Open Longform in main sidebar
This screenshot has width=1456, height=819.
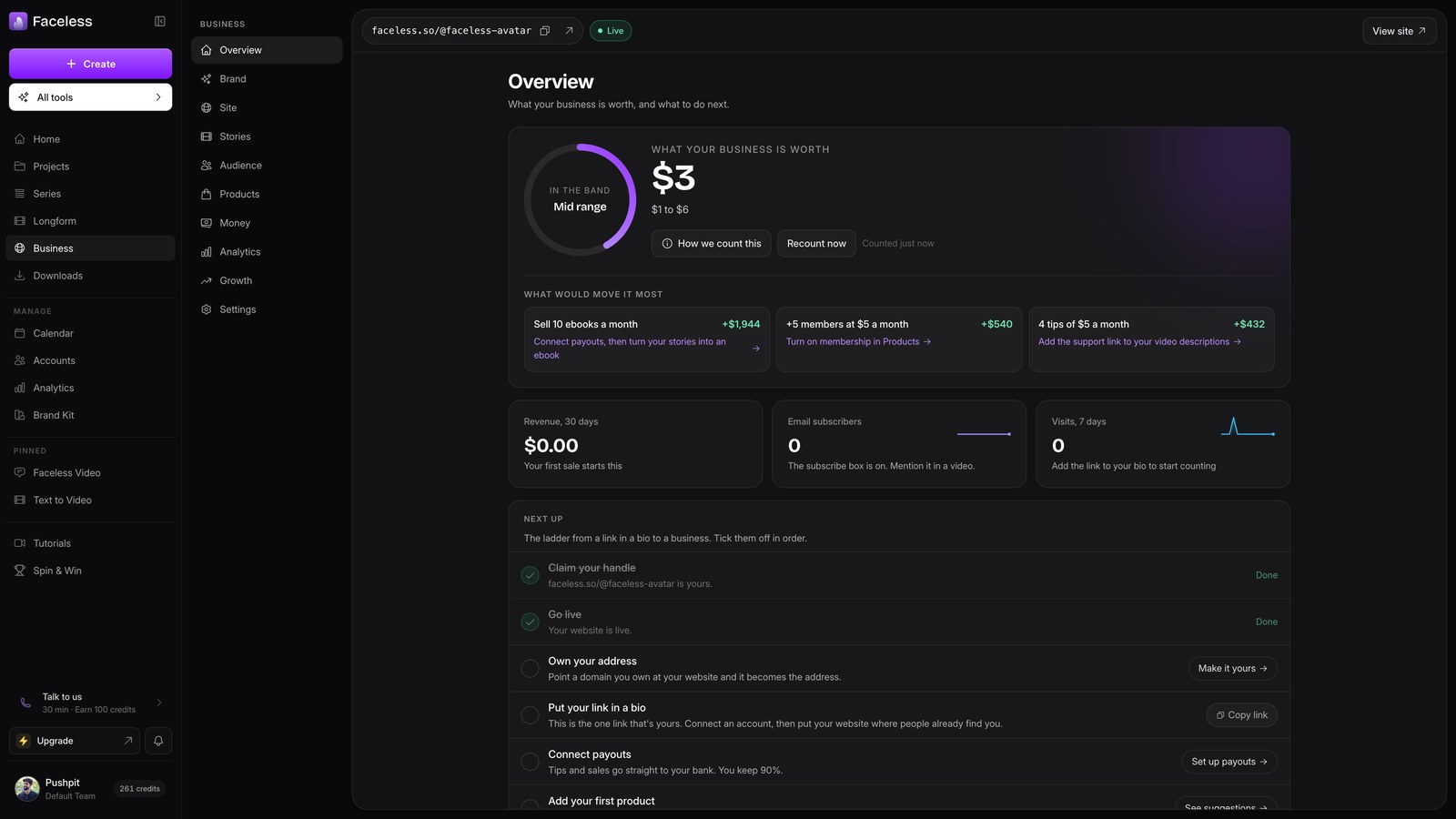pos(90,221)
